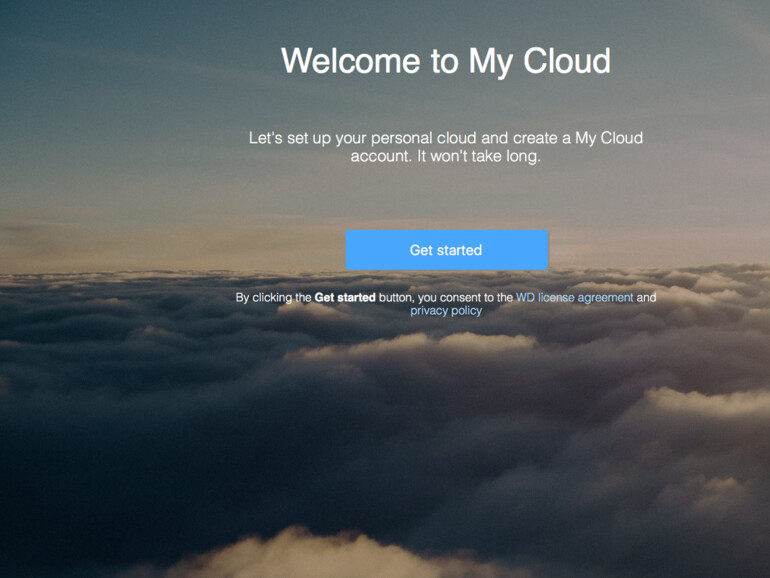Click the blue Get started button

(446, 250)
